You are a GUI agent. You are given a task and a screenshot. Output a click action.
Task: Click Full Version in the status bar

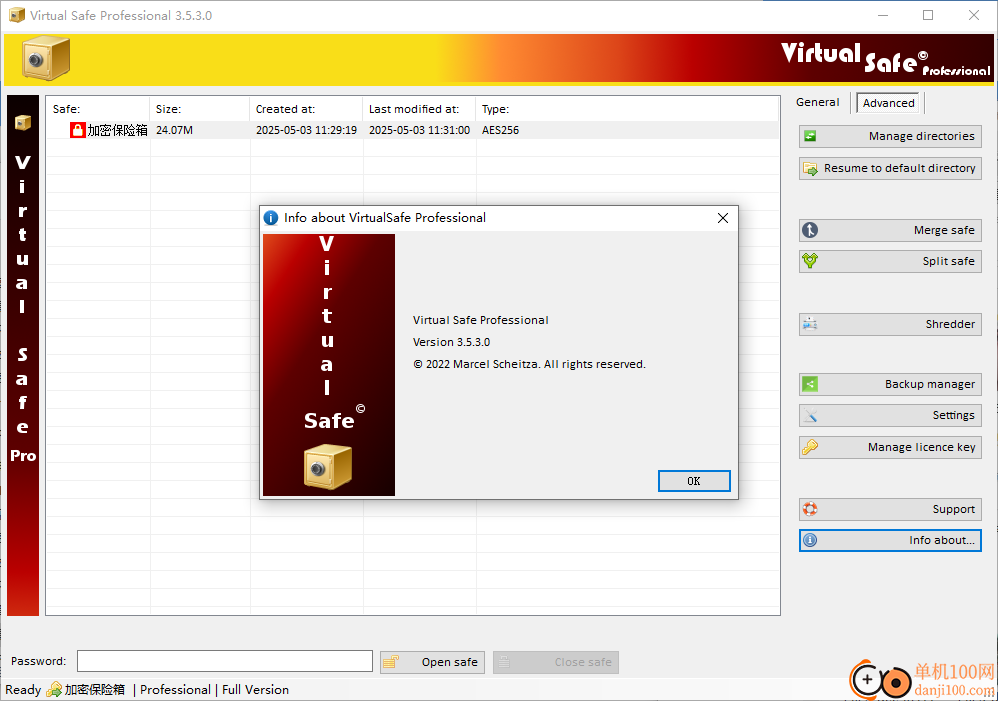255,690
